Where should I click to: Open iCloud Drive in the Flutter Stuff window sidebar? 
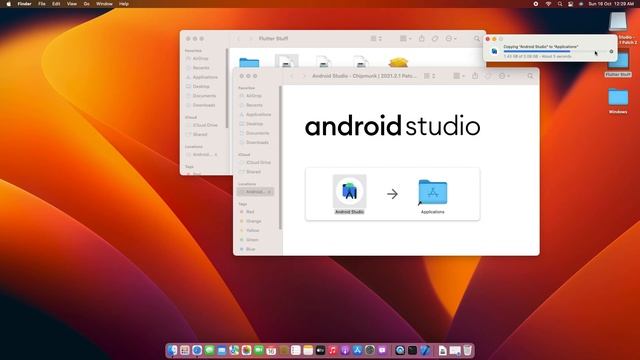[x=202, y=125]
